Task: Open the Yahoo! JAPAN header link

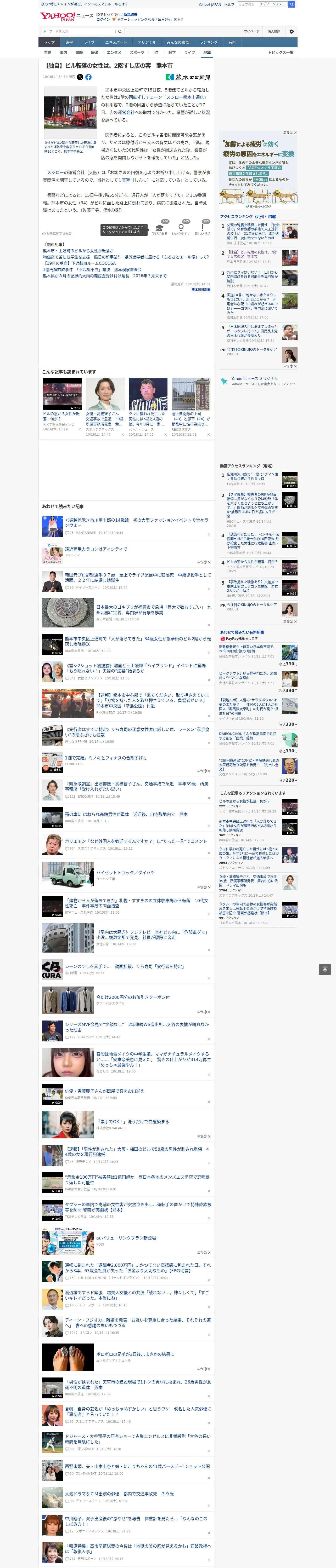Action: (210, 4)
